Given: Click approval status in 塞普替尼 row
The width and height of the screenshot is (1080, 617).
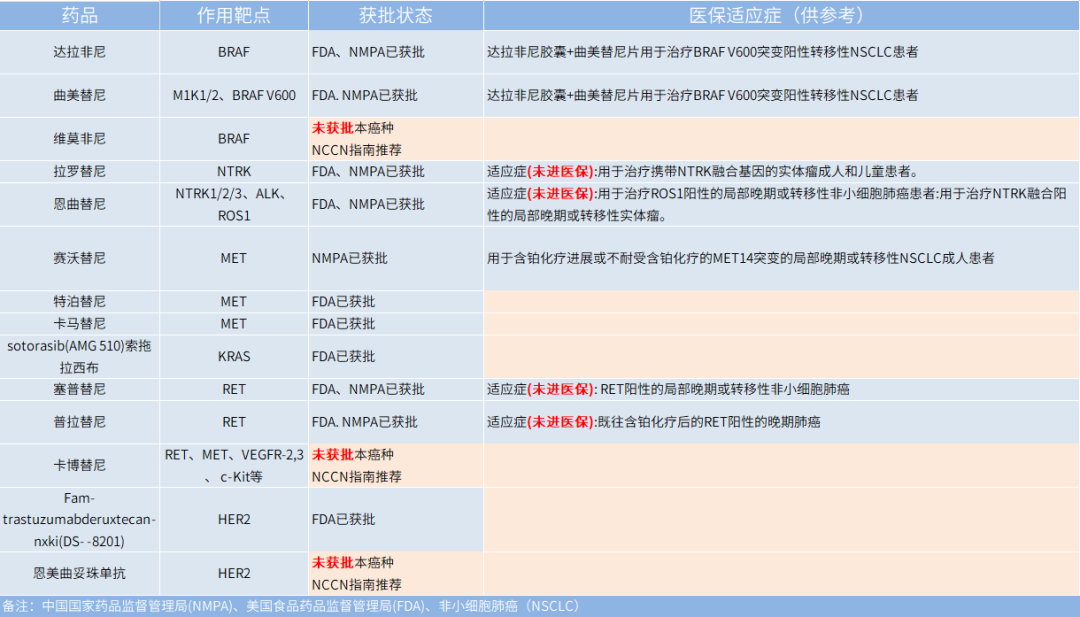Looking at the screenshot, I should 368,389.
